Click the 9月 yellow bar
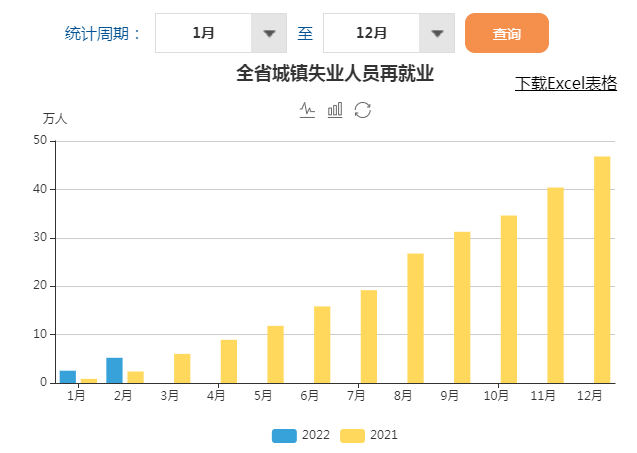Screen dimensions: 637x453 pos(462,307)
